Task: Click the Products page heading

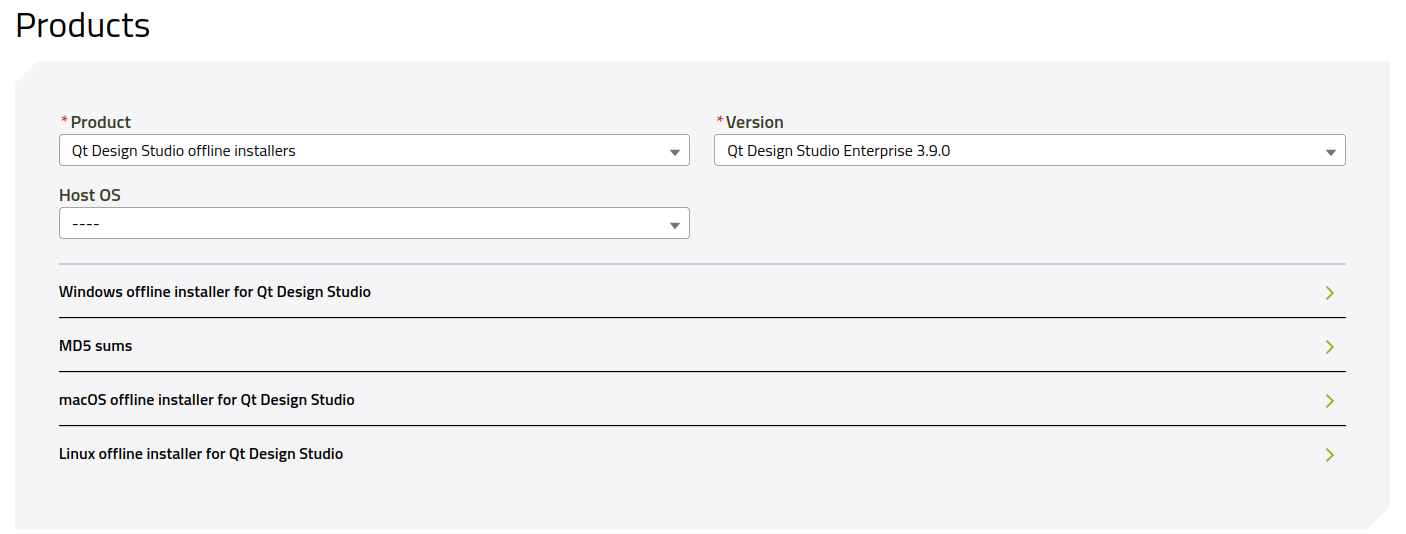Action: click(x=83, y=25)
